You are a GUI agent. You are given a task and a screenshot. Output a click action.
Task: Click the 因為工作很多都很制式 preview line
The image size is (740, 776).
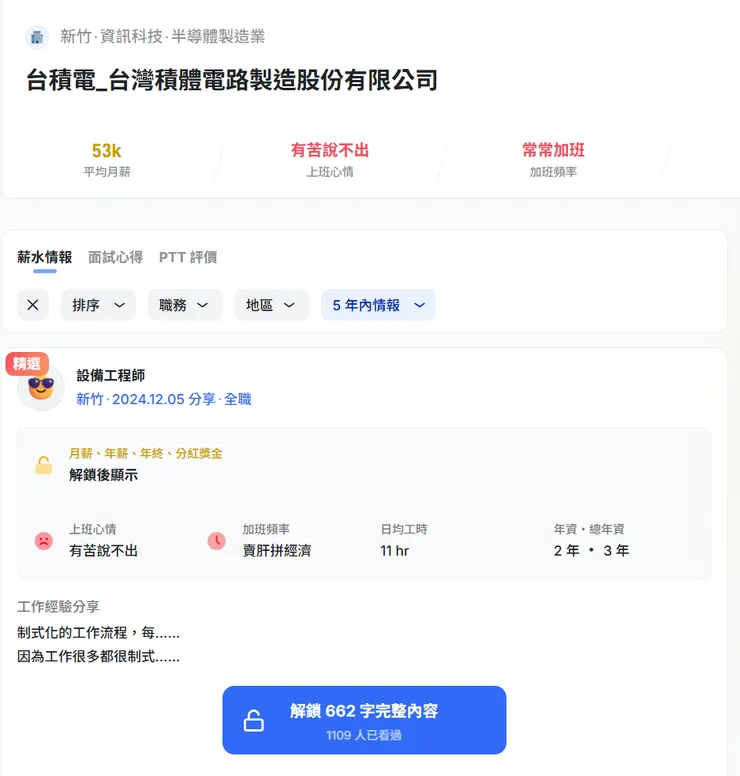point(99,656)
